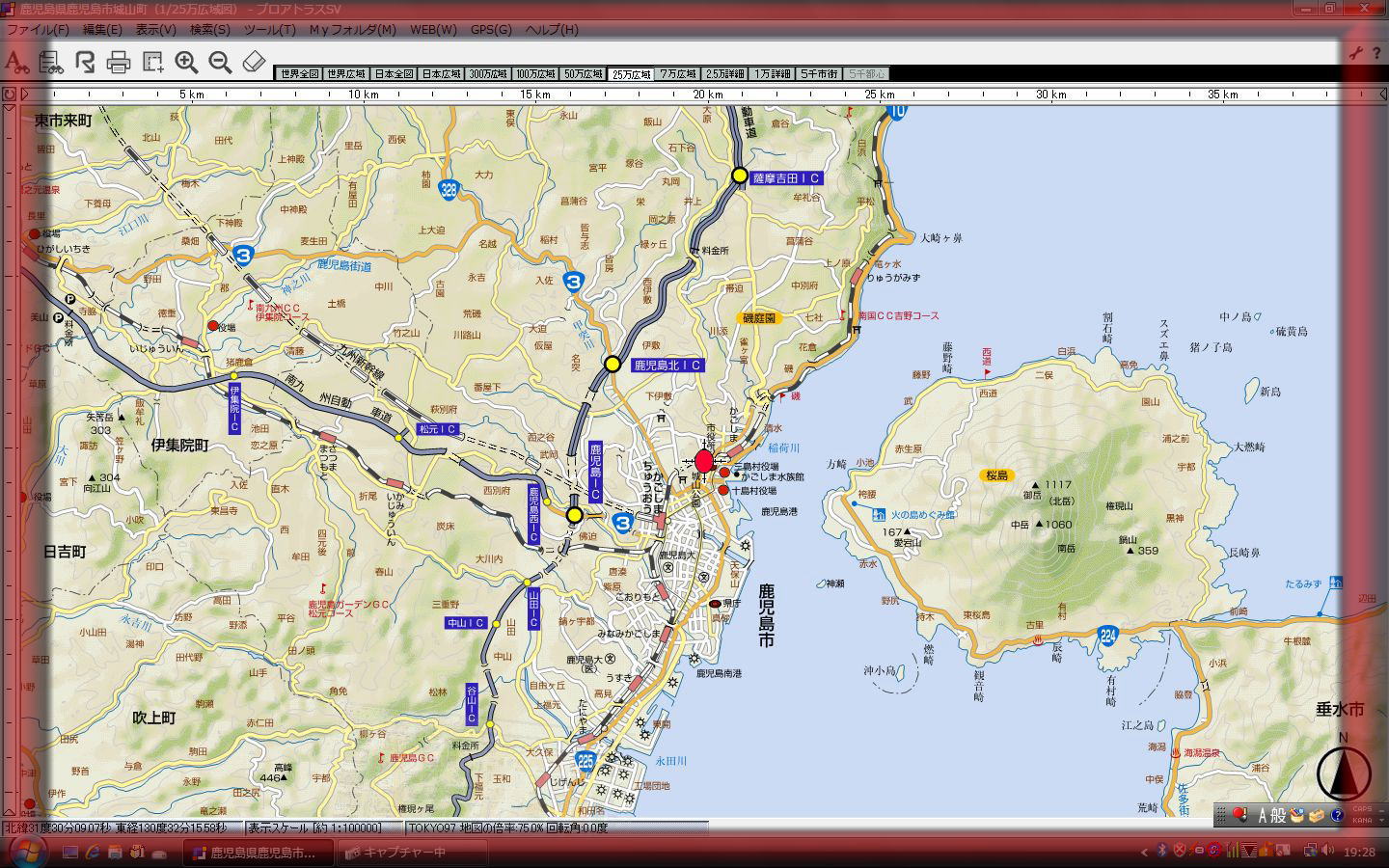Click the zoom out magnifier icon

[x=220, y=63]
